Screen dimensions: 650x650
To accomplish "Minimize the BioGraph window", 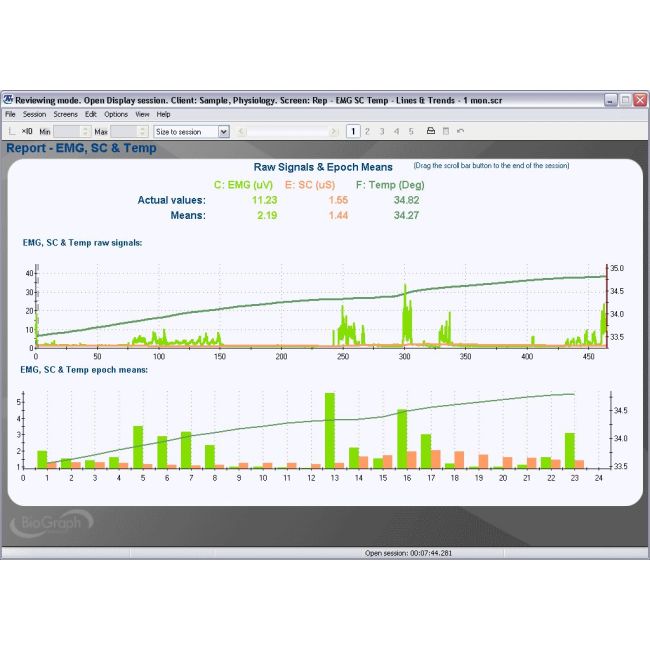I will pos(611,100).
